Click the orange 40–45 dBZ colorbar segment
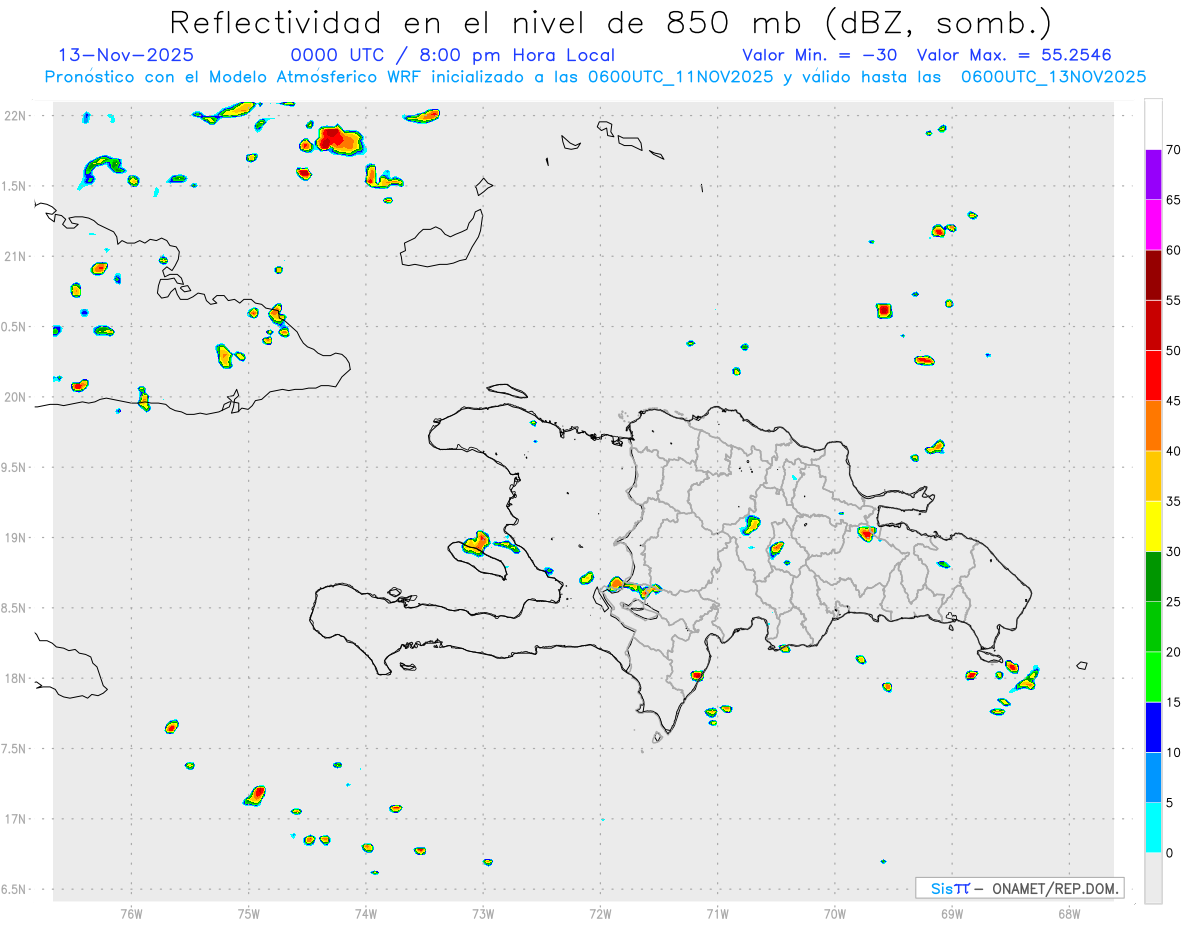 point(1153,426)
